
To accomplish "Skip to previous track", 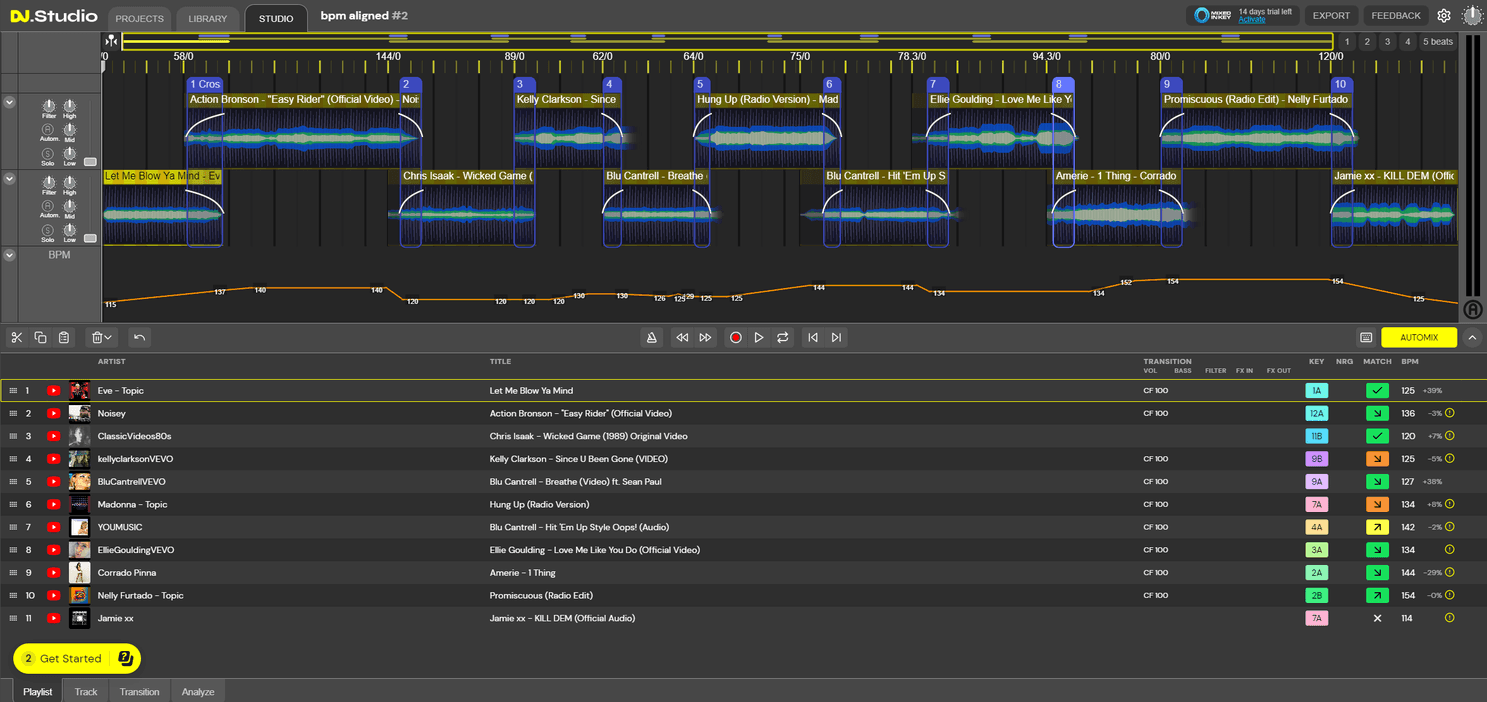I will click(813, 338).
